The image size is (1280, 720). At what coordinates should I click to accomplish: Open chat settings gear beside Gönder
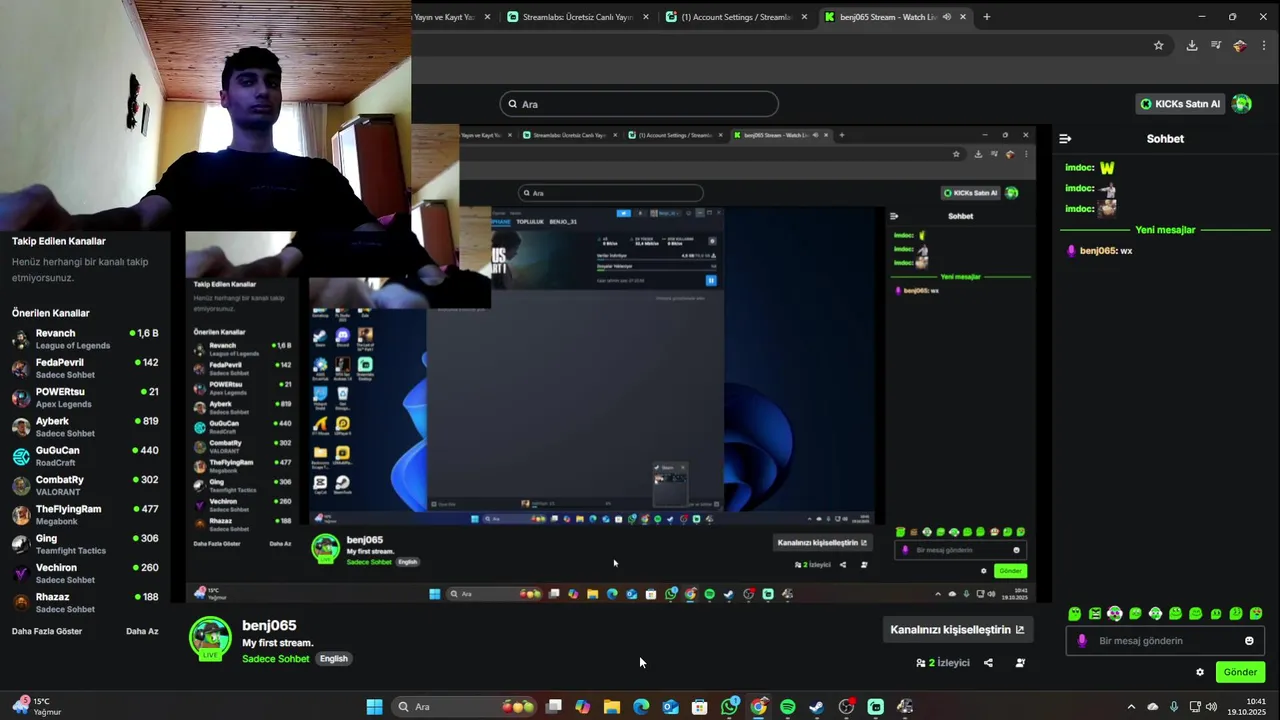(1200, 672)
